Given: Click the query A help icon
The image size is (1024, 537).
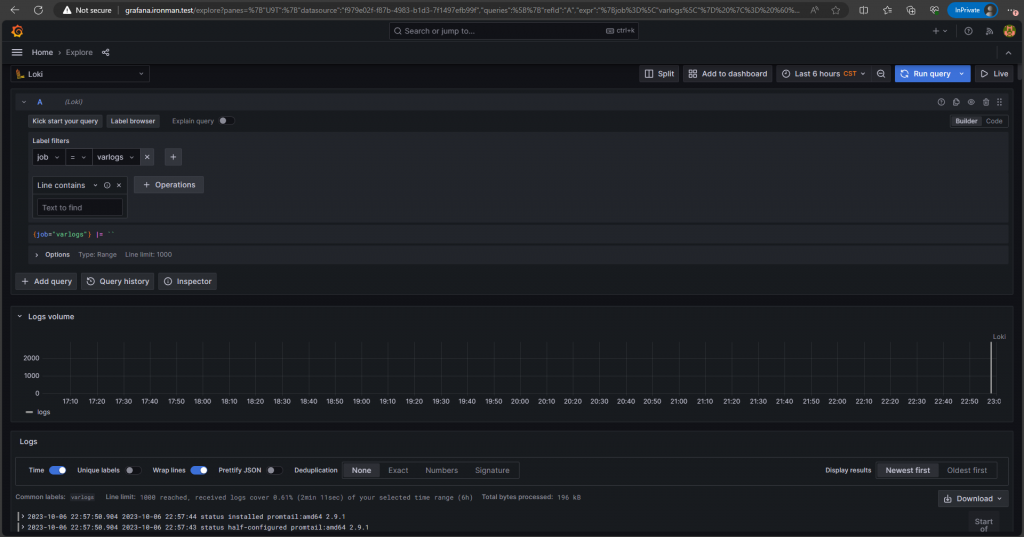Looking at the screenshot, I should [x=941, y=102].
